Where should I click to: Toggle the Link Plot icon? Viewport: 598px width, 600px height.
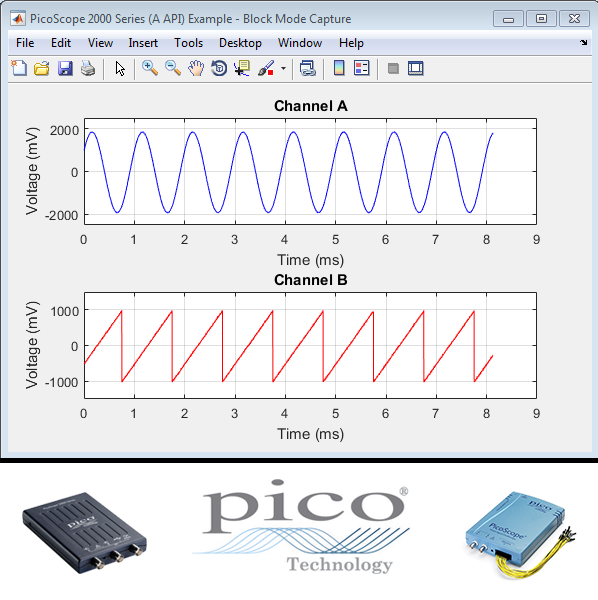pyautogui.click(x=308, y=69)
